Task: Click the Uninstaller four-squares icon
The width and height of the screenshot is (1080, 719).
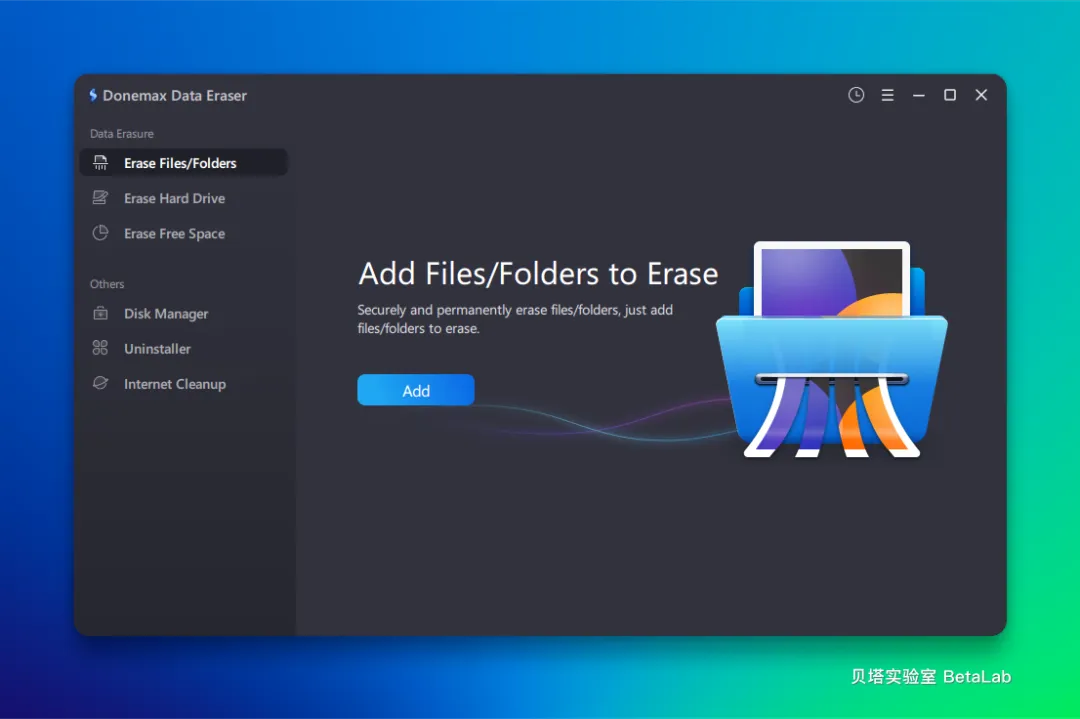Action: click(101, 348)
